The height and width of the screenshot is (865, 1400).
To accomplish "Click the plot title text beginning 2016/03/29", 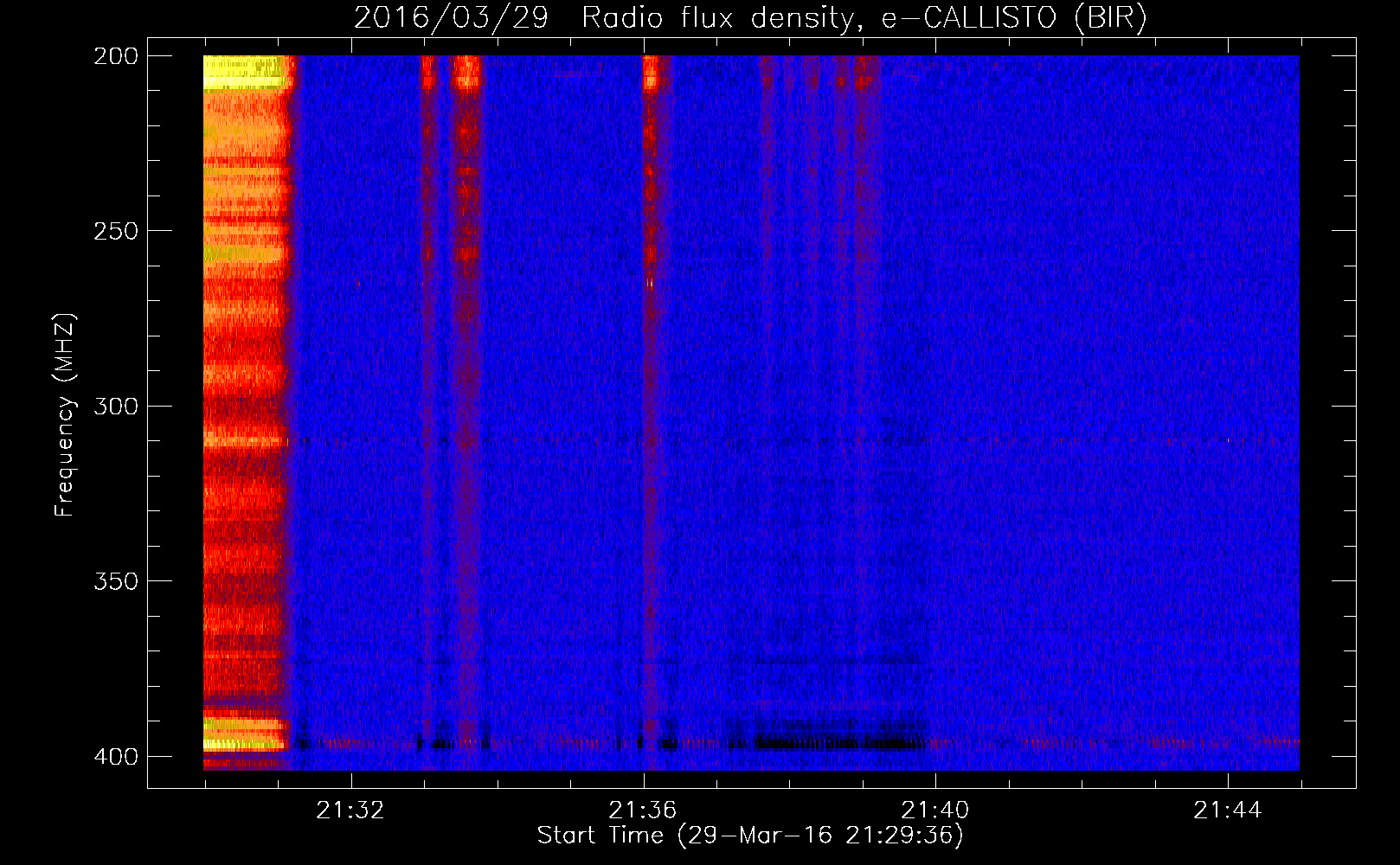I will (x=750, y=18).
